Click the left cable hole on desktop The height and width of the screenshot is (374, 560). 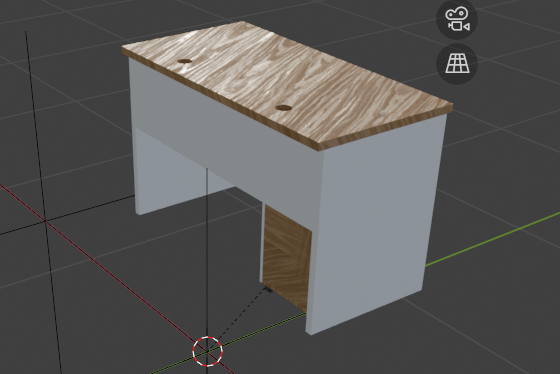point(185,61)
